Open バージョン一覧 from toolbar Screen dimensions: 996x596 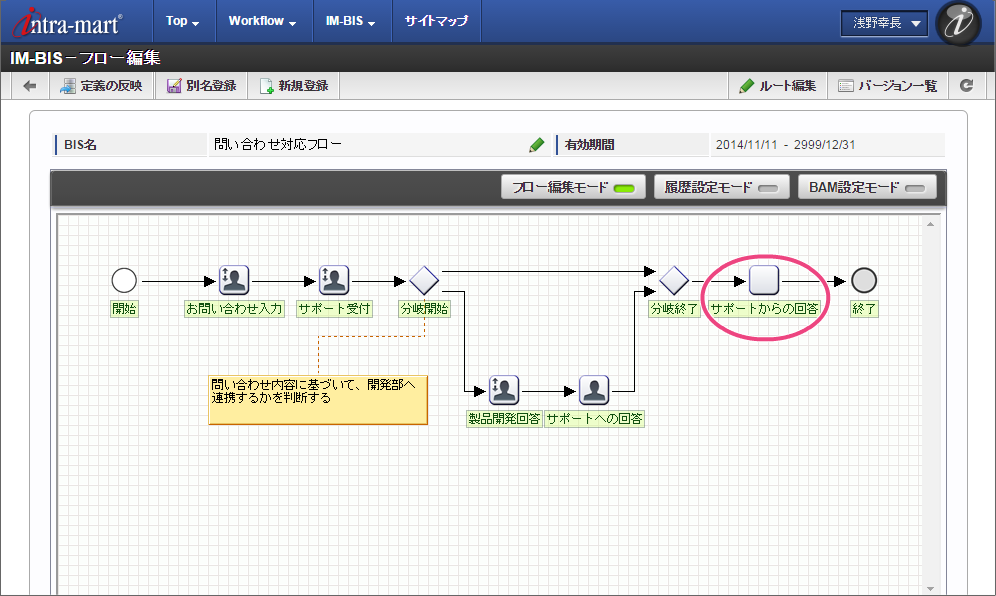click(x=888, y=86)
